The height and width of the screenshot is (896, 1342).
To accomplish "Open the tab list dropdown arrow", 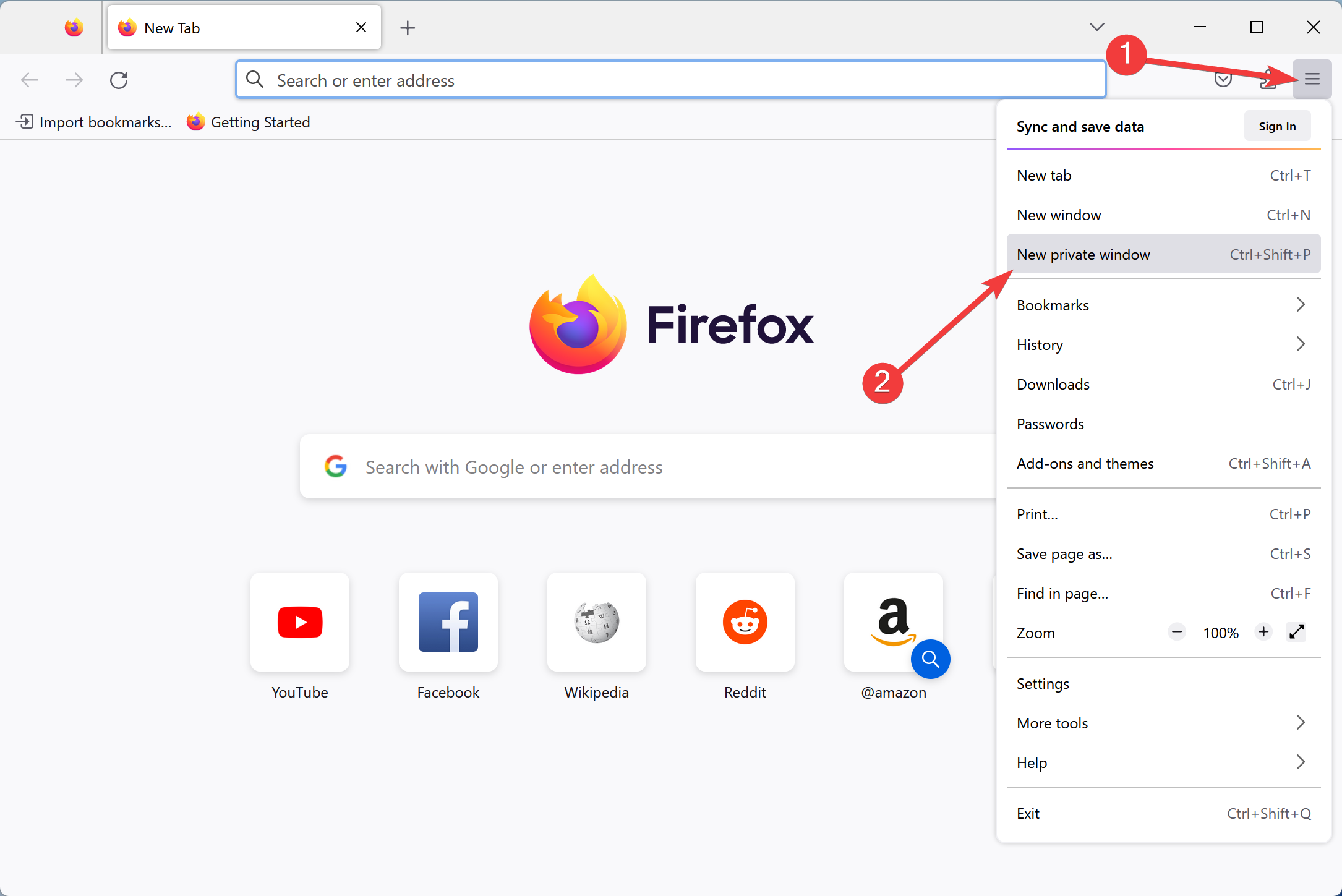I will click(1096, 27).
